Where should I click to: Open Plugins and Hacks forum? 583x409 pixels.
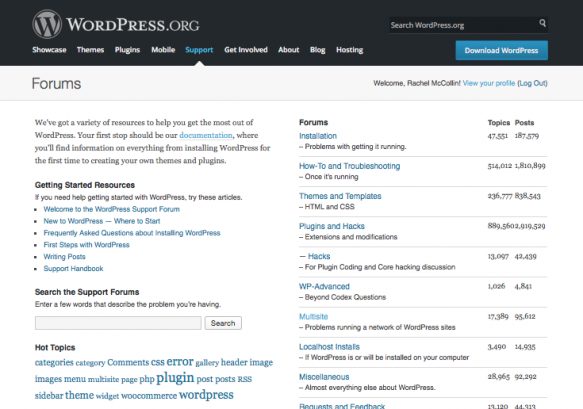pos(332,226)
